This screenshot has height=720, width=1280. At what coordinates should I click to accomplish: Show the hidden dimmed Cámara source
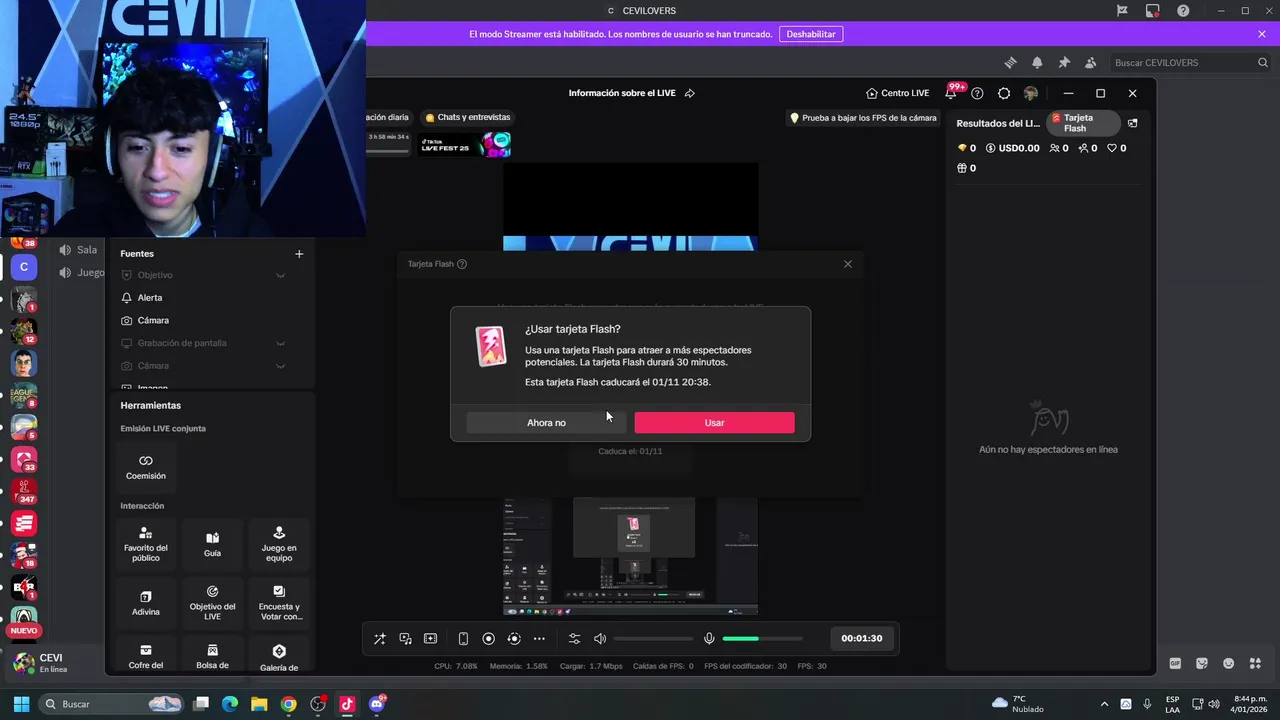point(280,366)
